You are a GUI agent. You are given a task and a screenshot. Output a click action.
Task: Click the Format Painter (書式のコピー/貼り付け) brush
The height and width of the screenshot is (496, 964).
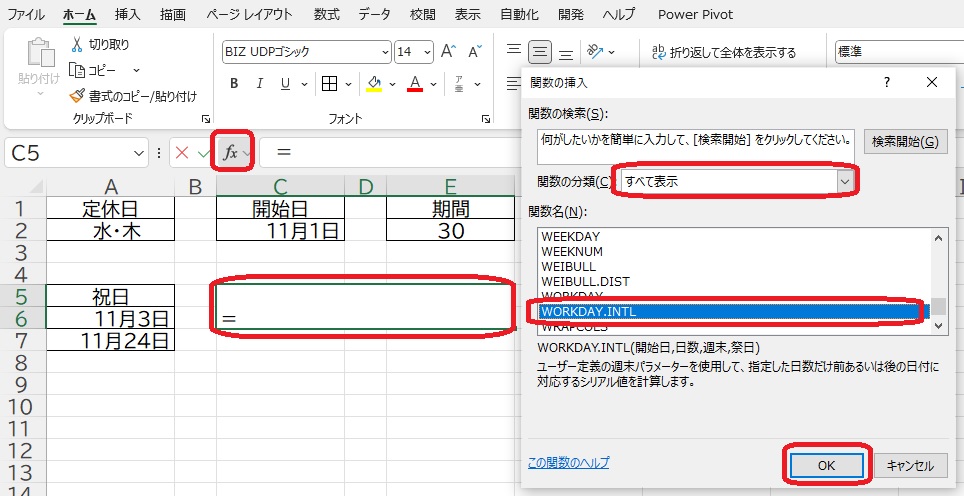click(77, 96)
